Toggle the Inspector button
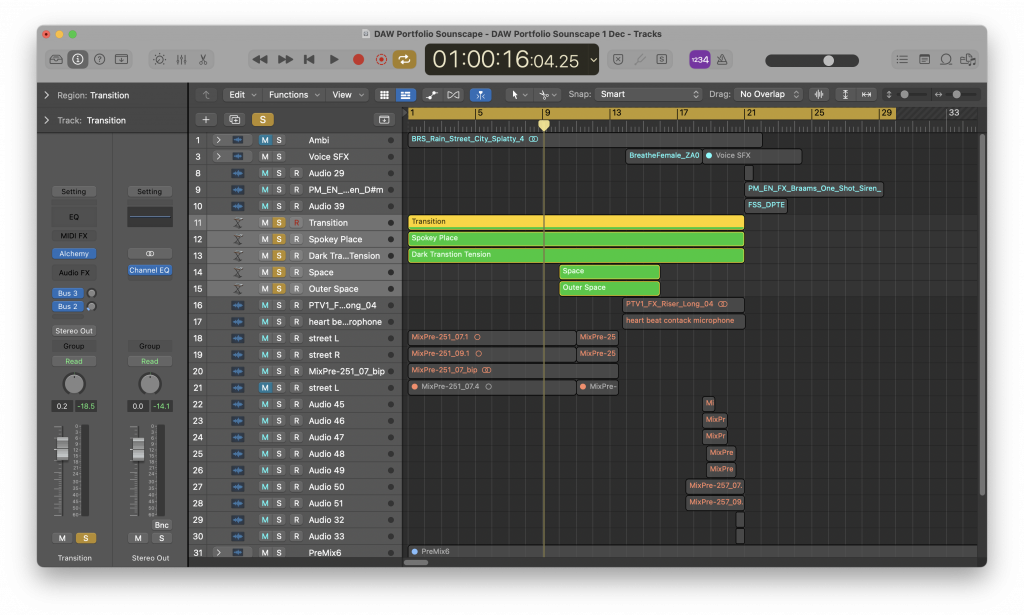The height and width of the screenshot is (616, 1024). (78, 59)
